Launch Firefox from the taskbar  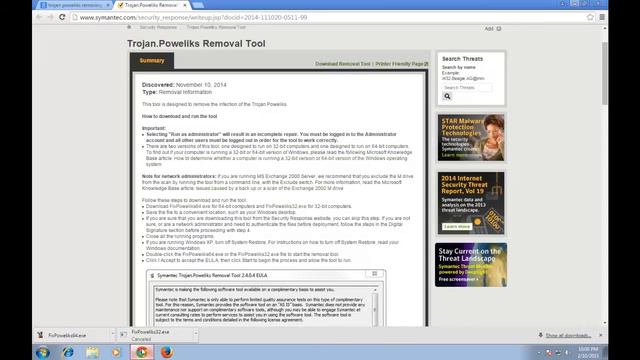[x=167, y=352]
